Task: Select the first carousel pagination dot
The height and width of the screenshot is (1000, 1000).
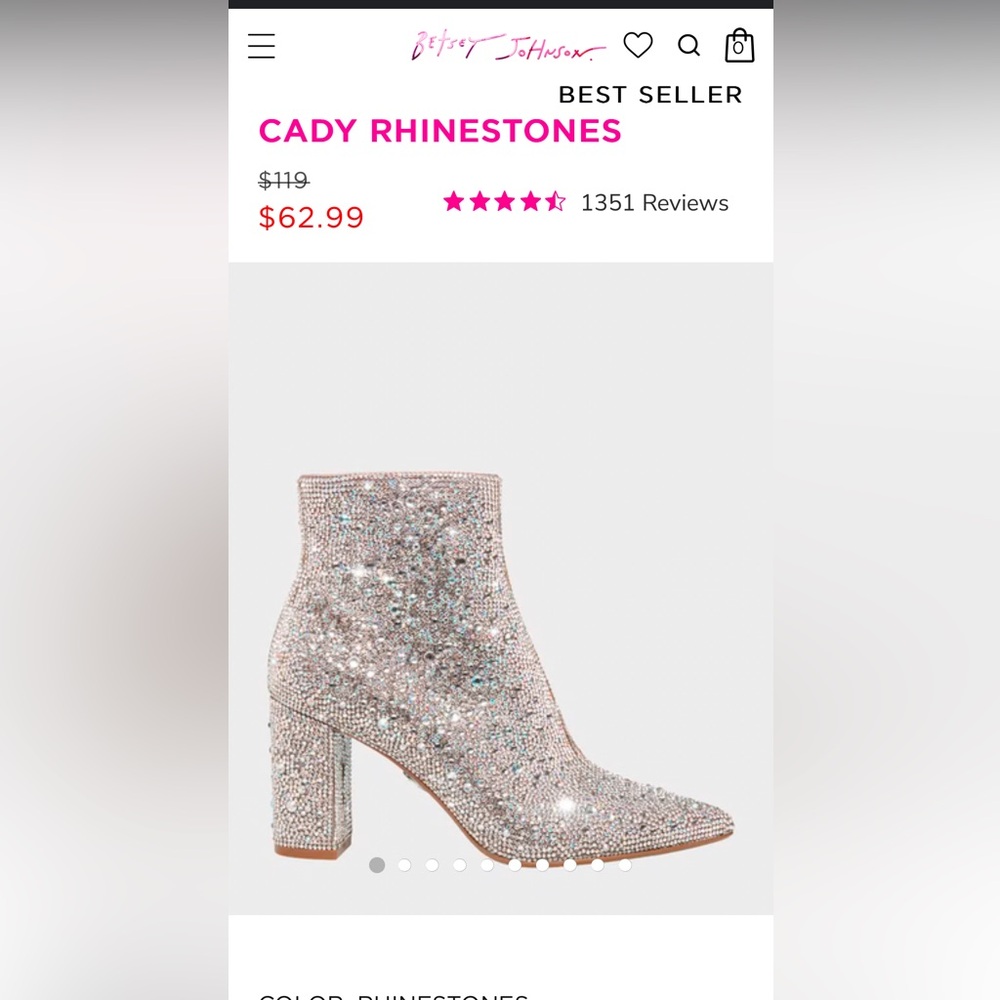Action: tap(377, 863)
